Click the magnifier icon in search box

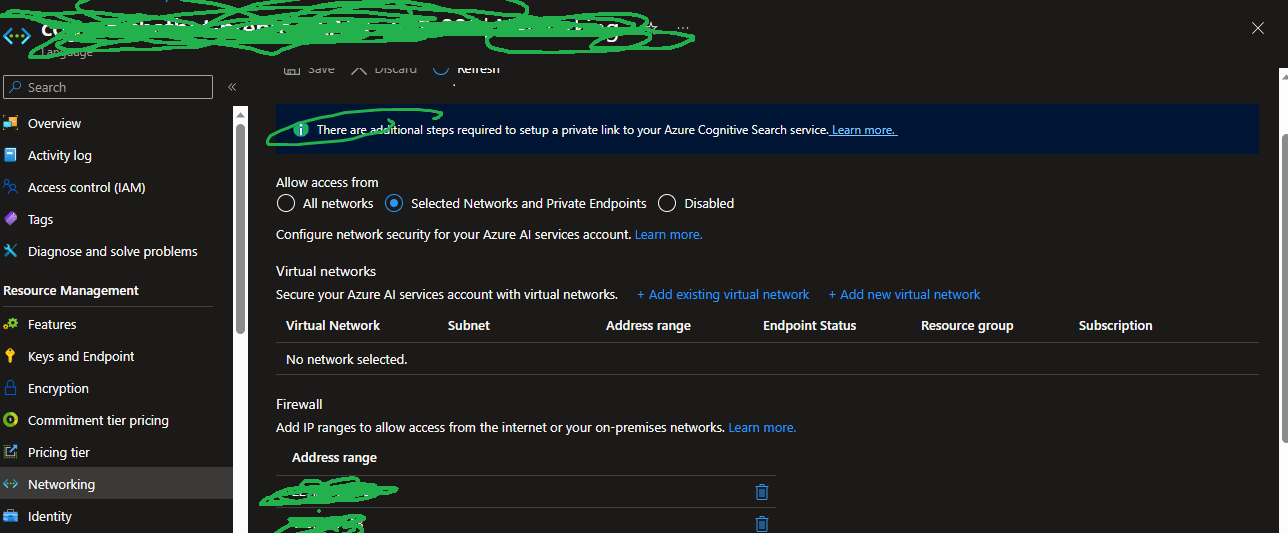click(15, 87)
